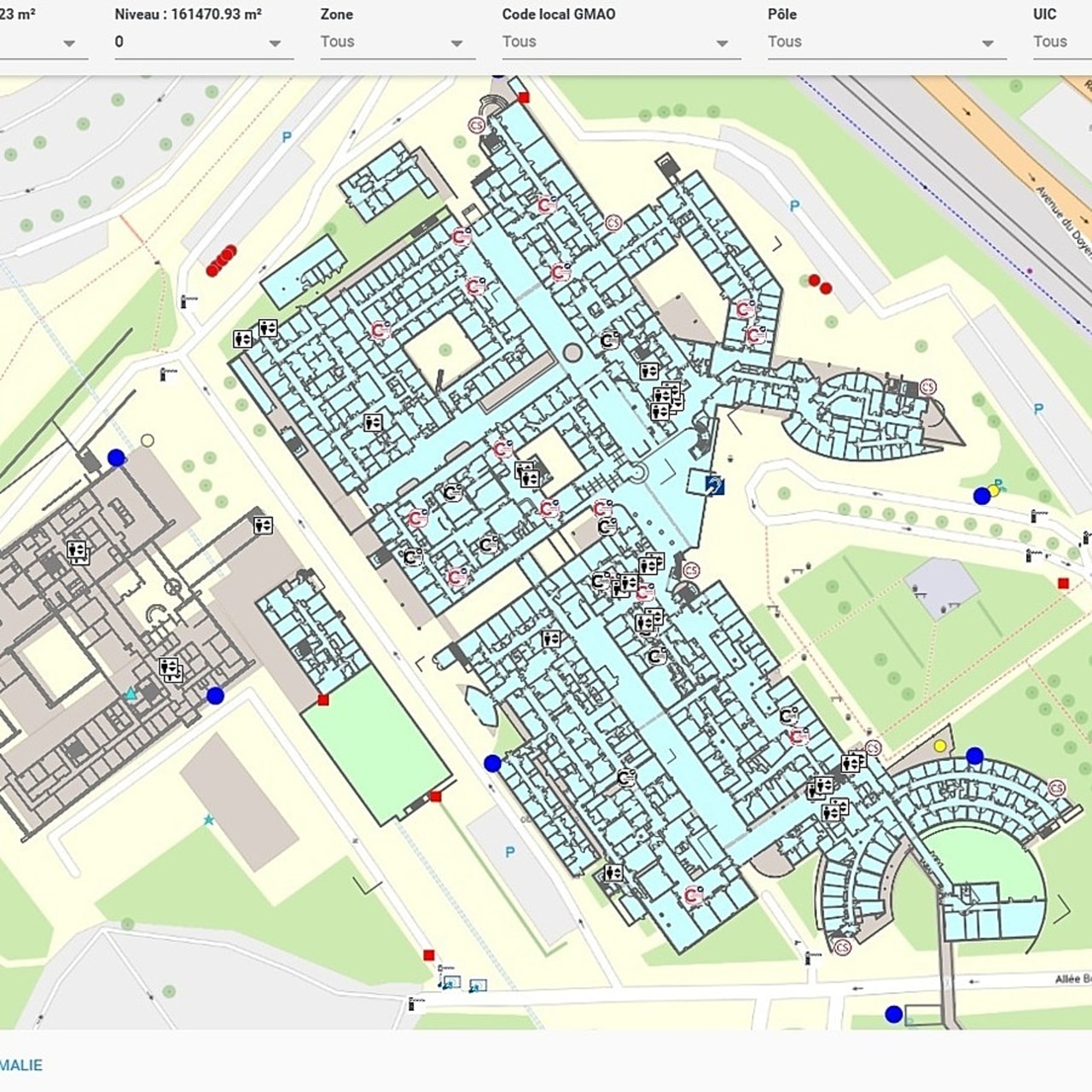Click the 'MALIE' link at bottom left
1092x1092 pixels.
tap(21, 1065)
